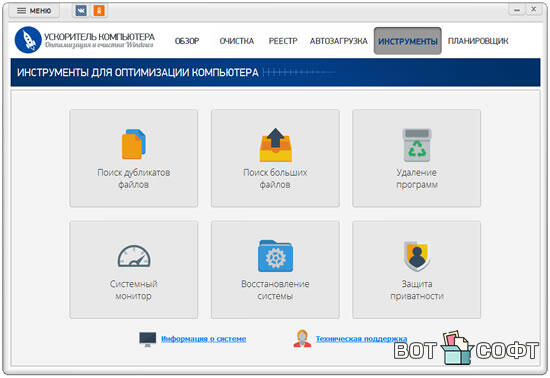The image size is (550, 378).
Task: Click the VK social network icon
Action: pyautogui.click(x=81, y=11)
